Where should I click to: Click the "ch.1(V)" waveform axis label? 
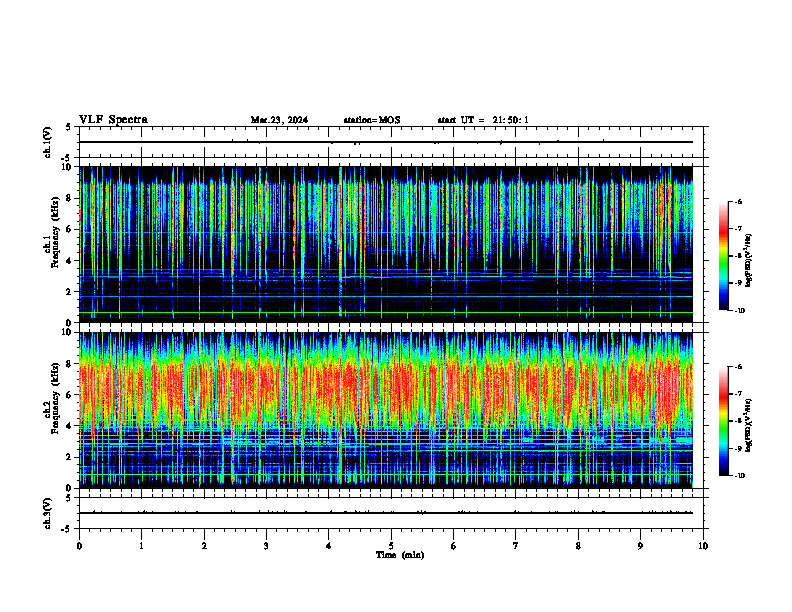click(48, 142)
